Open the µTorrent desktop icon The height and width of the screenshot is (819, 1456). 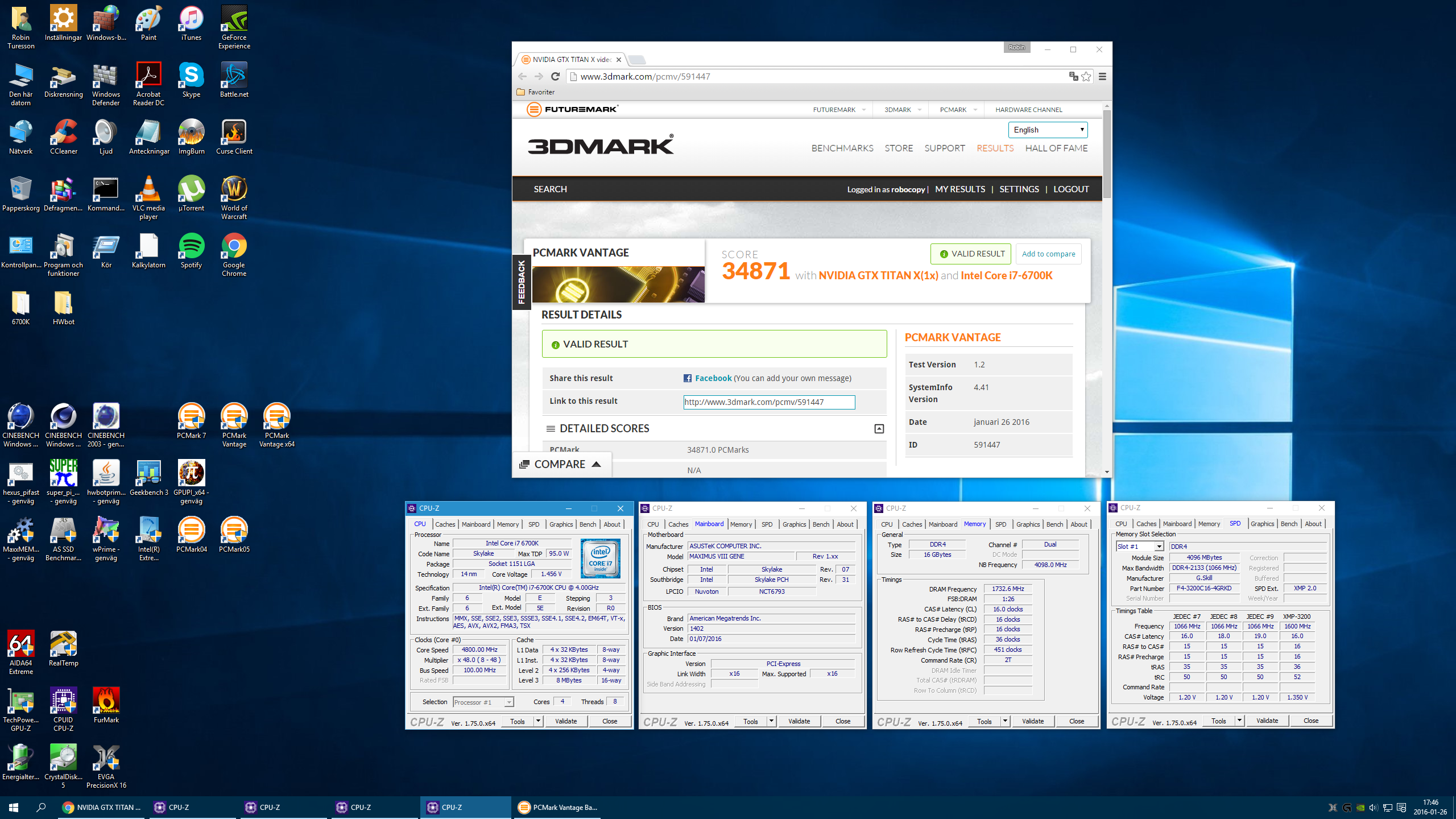click(191, 193)
